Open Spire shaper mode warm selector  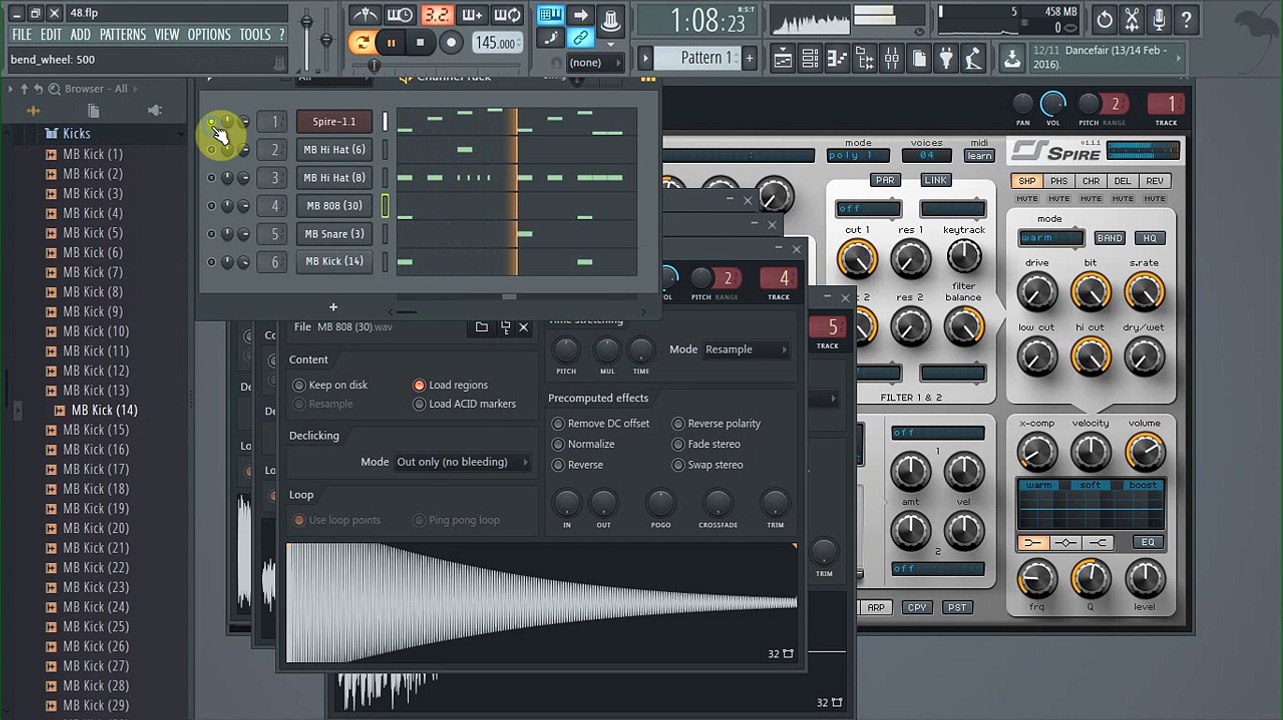1051,238
